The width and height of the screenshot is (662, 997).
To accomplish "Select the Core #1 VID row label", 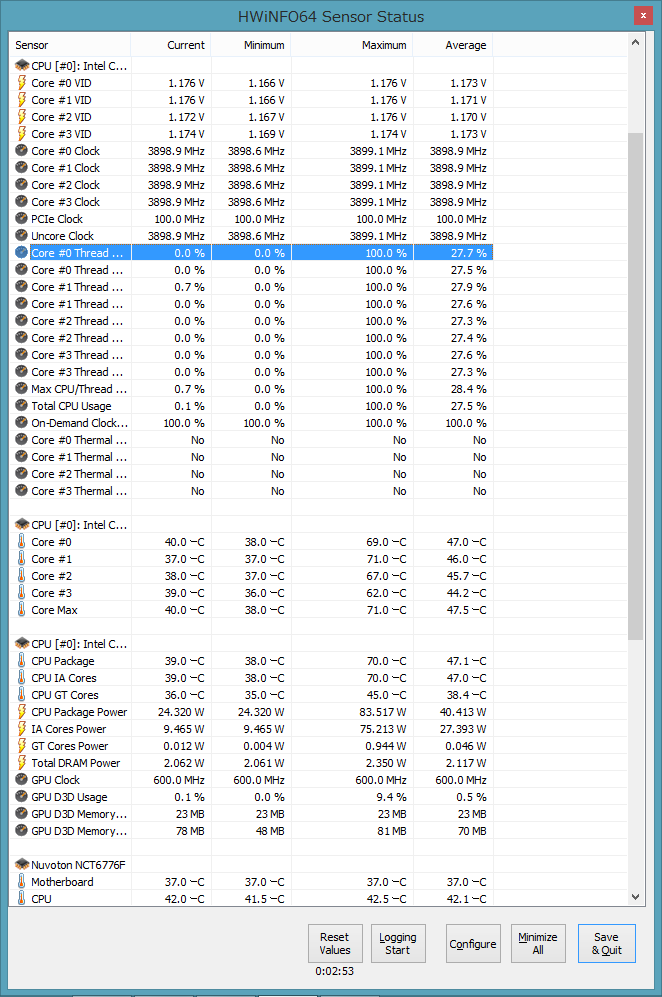I will coord(61,100).
